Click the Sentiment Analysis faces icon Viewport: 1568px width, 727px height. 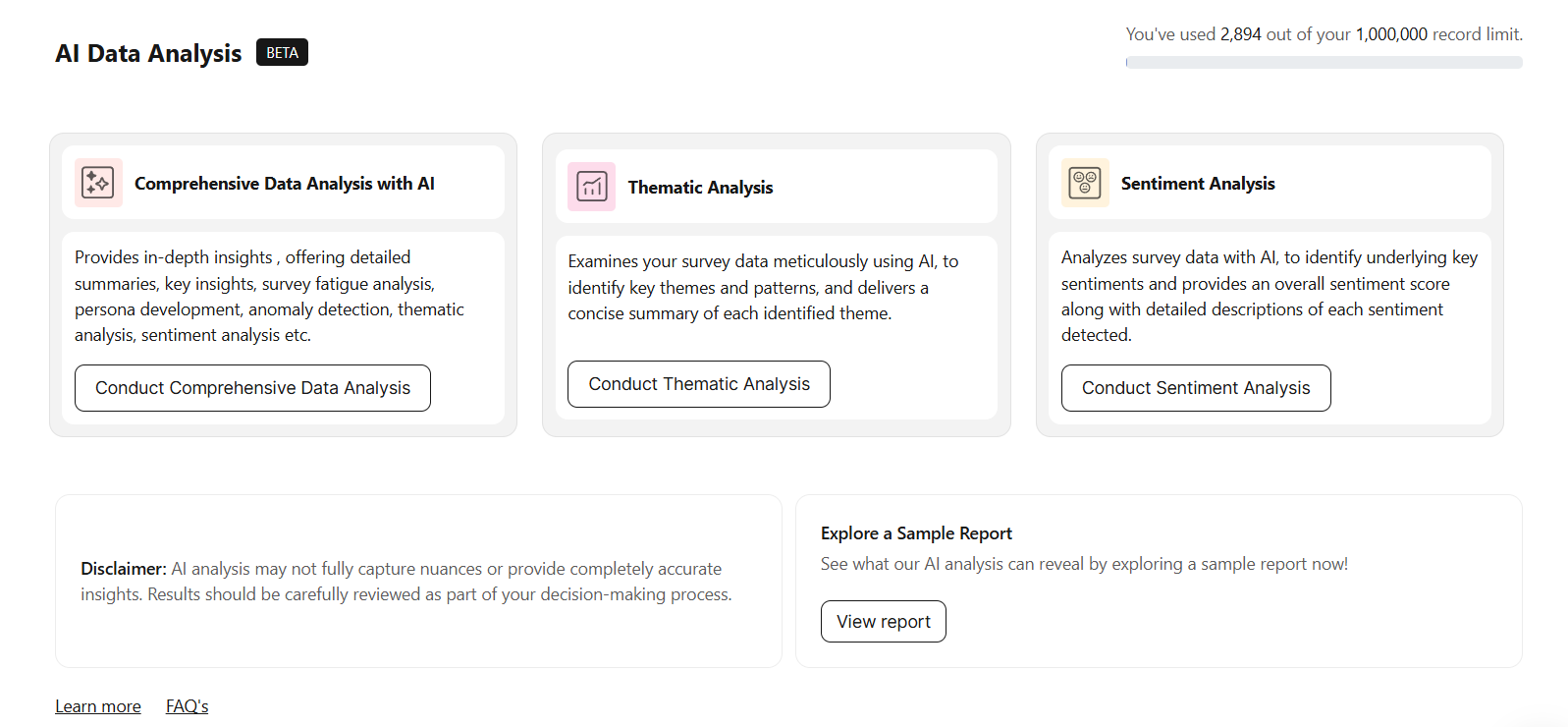click(1085, 183)
